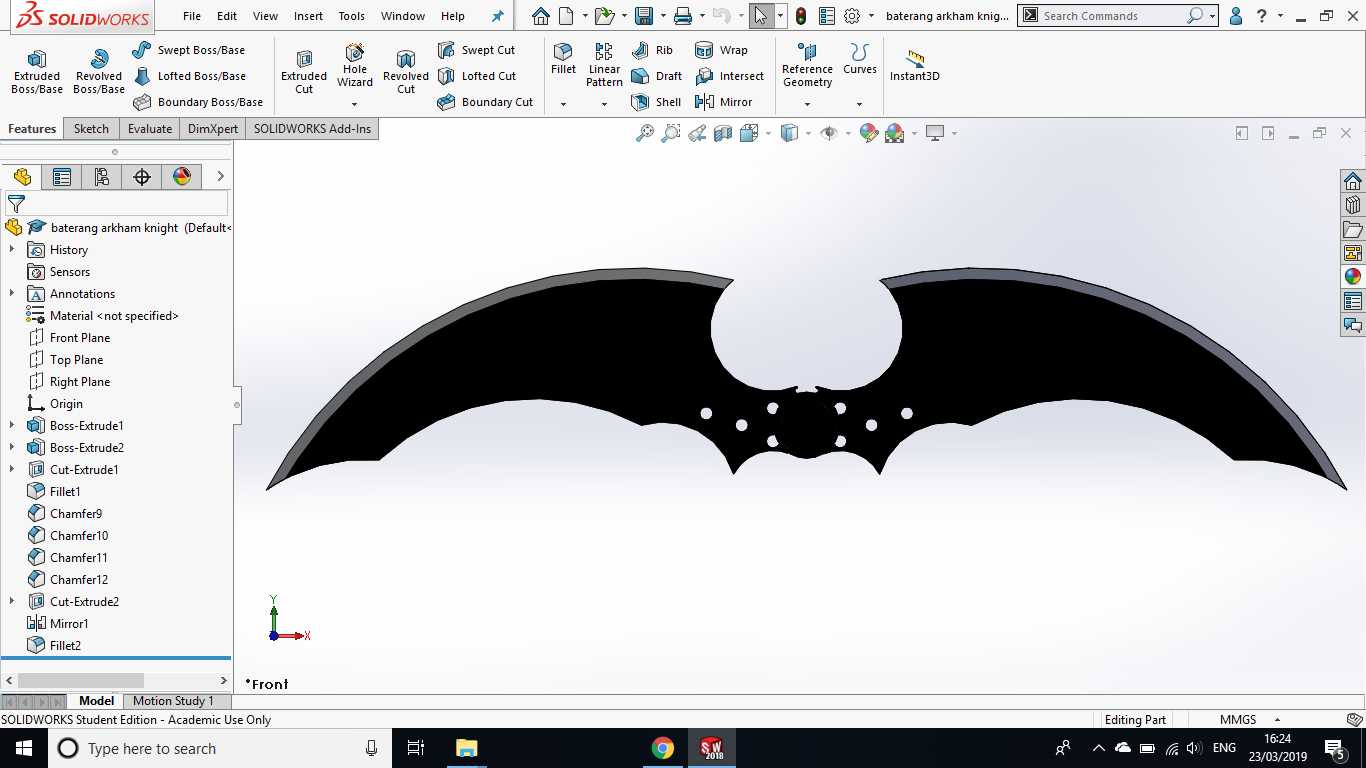Click the Save icon

(x=644, y=16)
